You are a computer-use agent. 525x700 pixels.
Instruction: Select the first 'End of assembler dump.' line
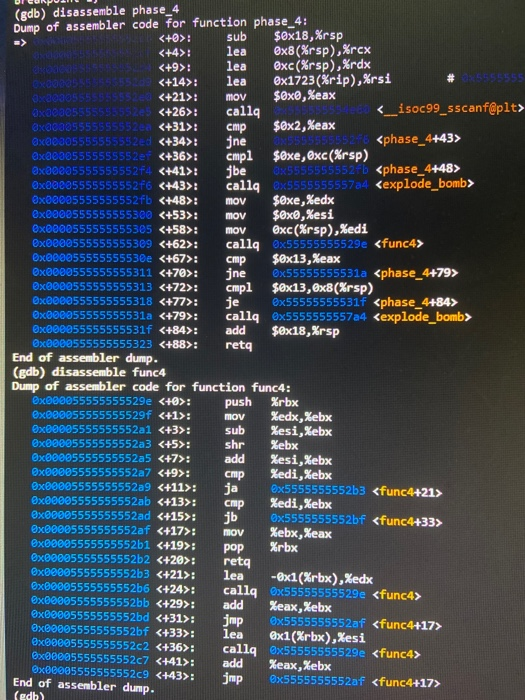(x=85, y=358)
